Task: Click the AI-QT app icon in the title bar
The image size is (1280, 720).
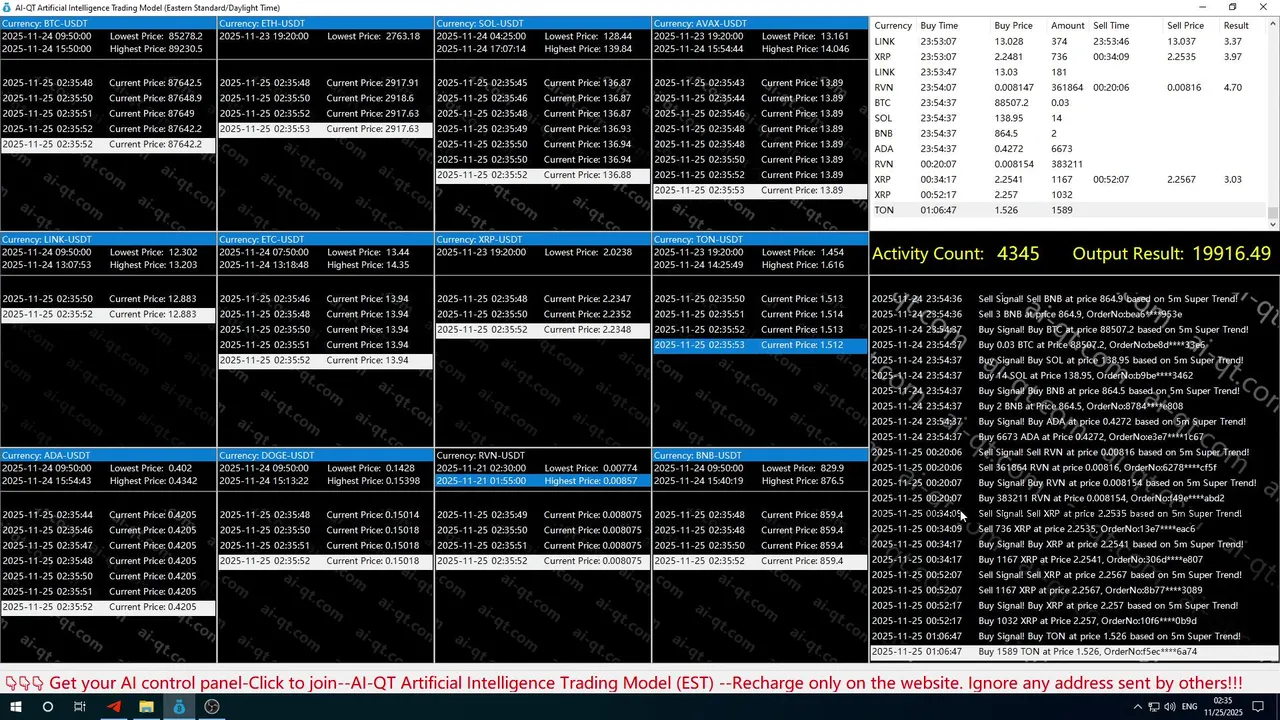Action: (x=7, y=7)
